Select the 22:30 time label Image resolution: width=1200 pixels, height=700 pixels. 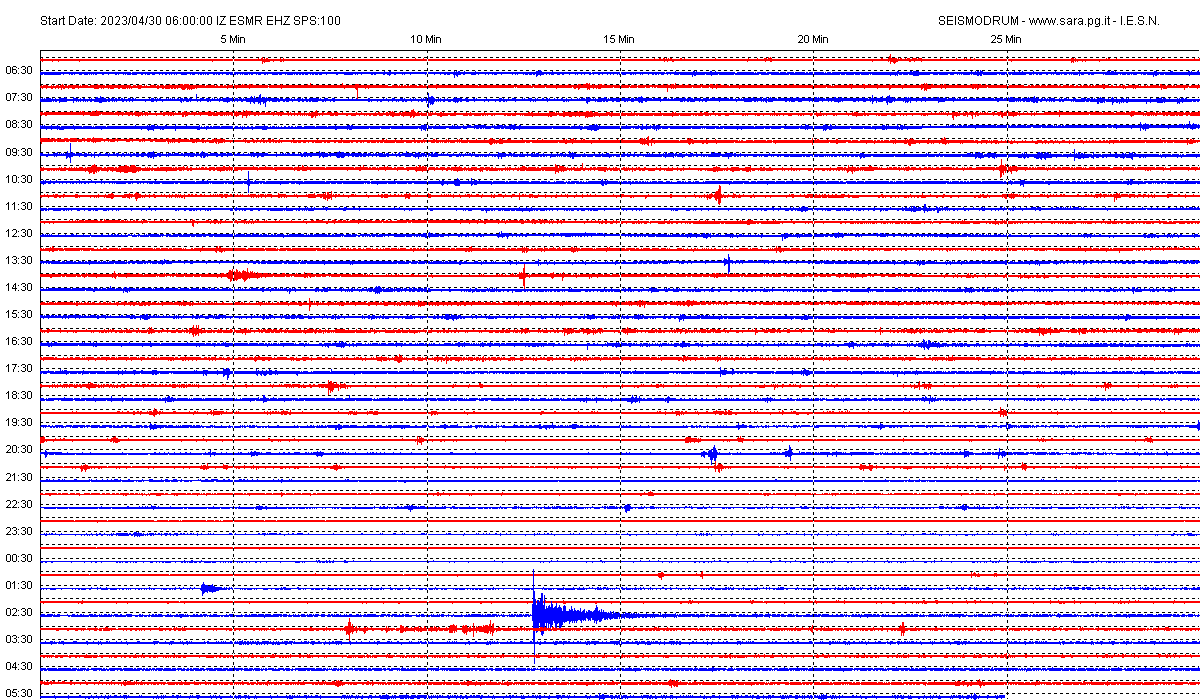coord(19,505)
